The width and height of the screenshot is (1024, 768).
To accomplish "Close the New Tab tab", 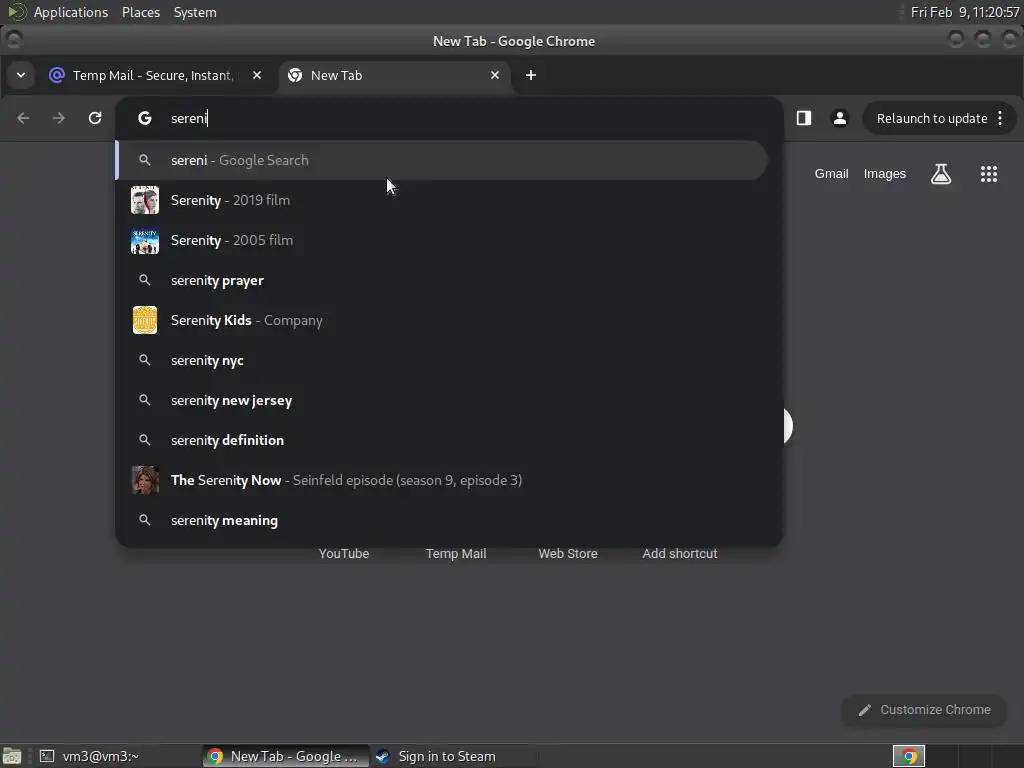I will click(495, 75).
